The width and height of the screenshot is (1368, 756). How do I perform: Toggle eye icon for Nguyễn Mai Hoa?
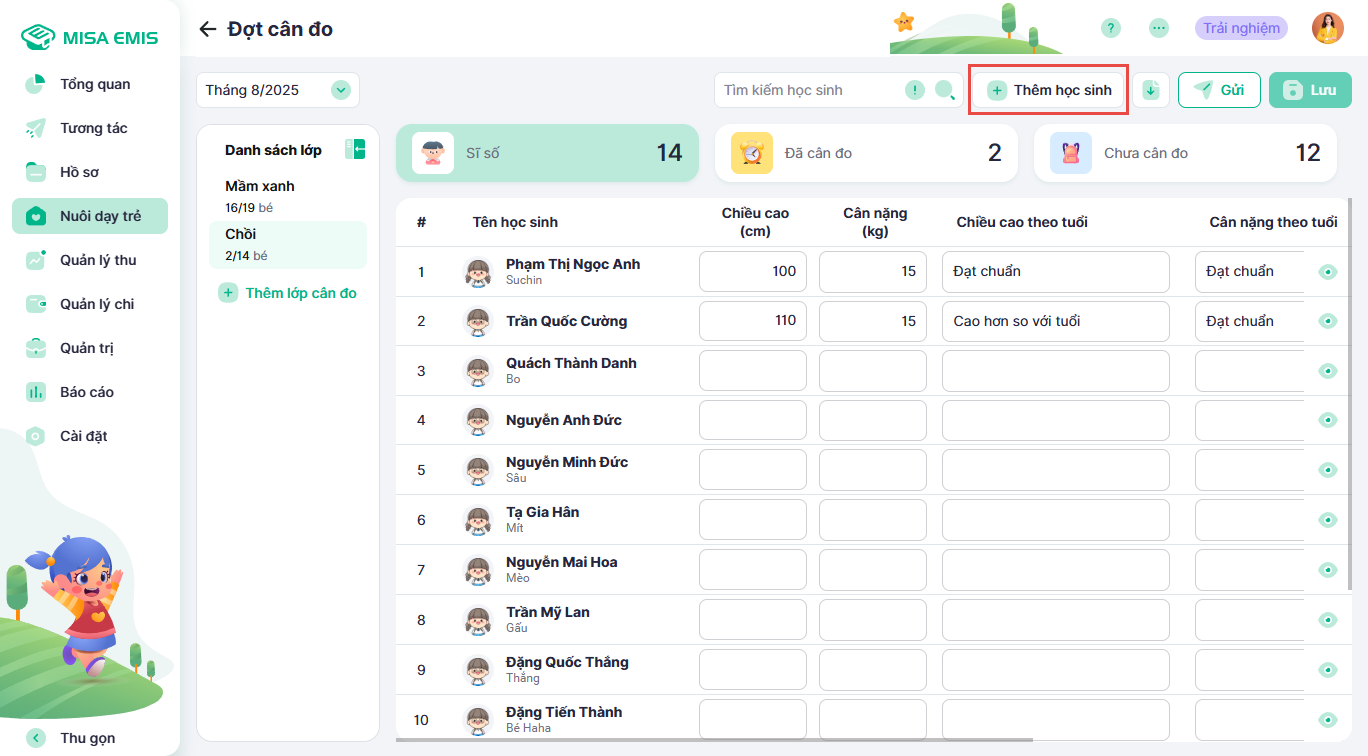1328,570
